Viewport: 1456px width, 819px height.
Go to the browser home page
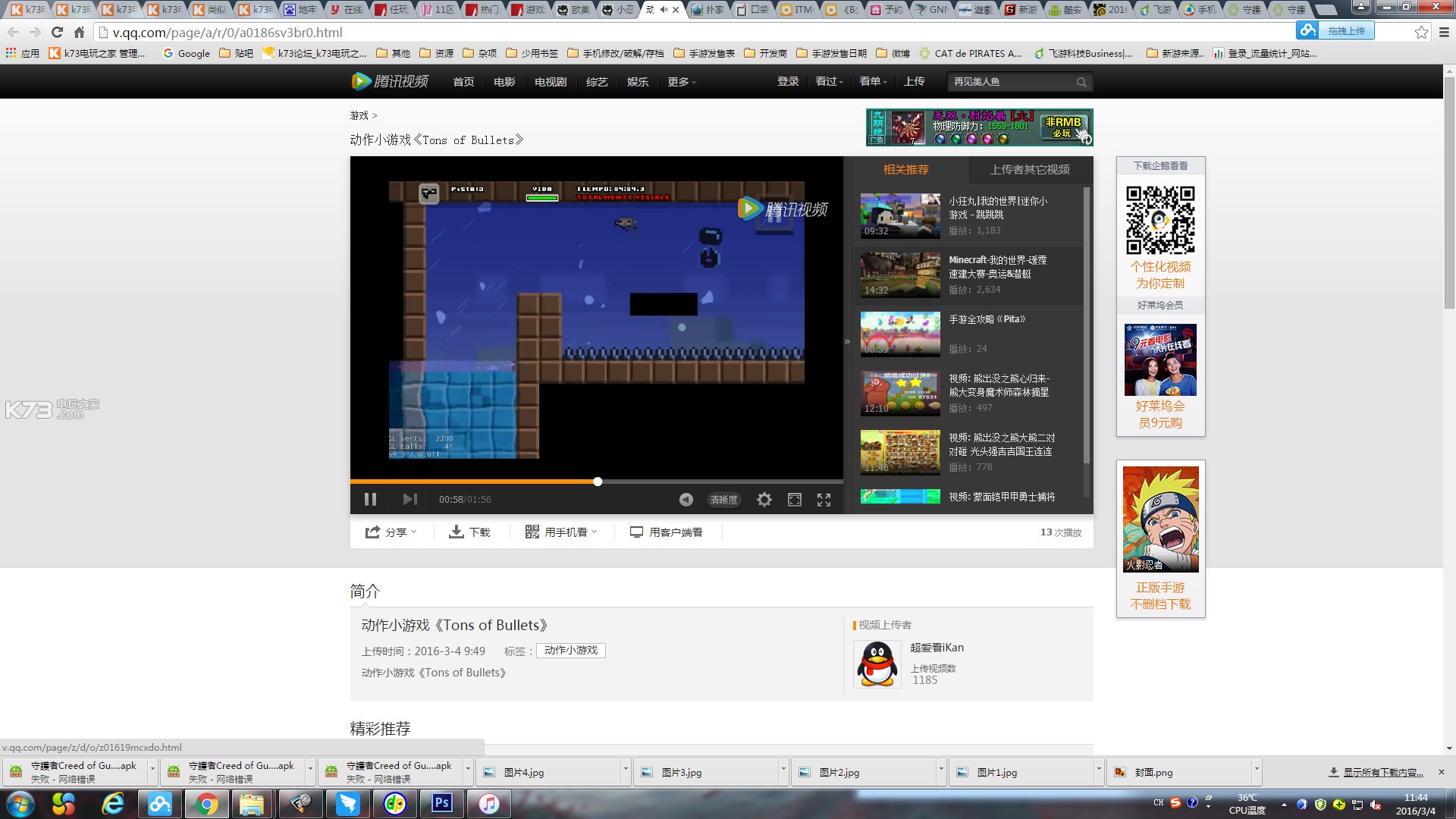[79, 33]
